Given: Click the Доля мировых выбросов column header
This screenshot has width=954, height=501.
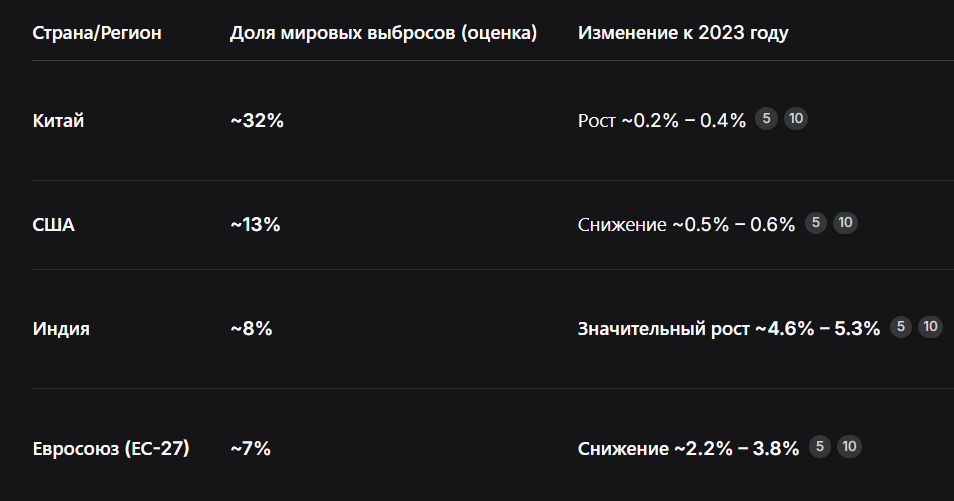Looking at the screenshot, I should (x=383, y=32).
